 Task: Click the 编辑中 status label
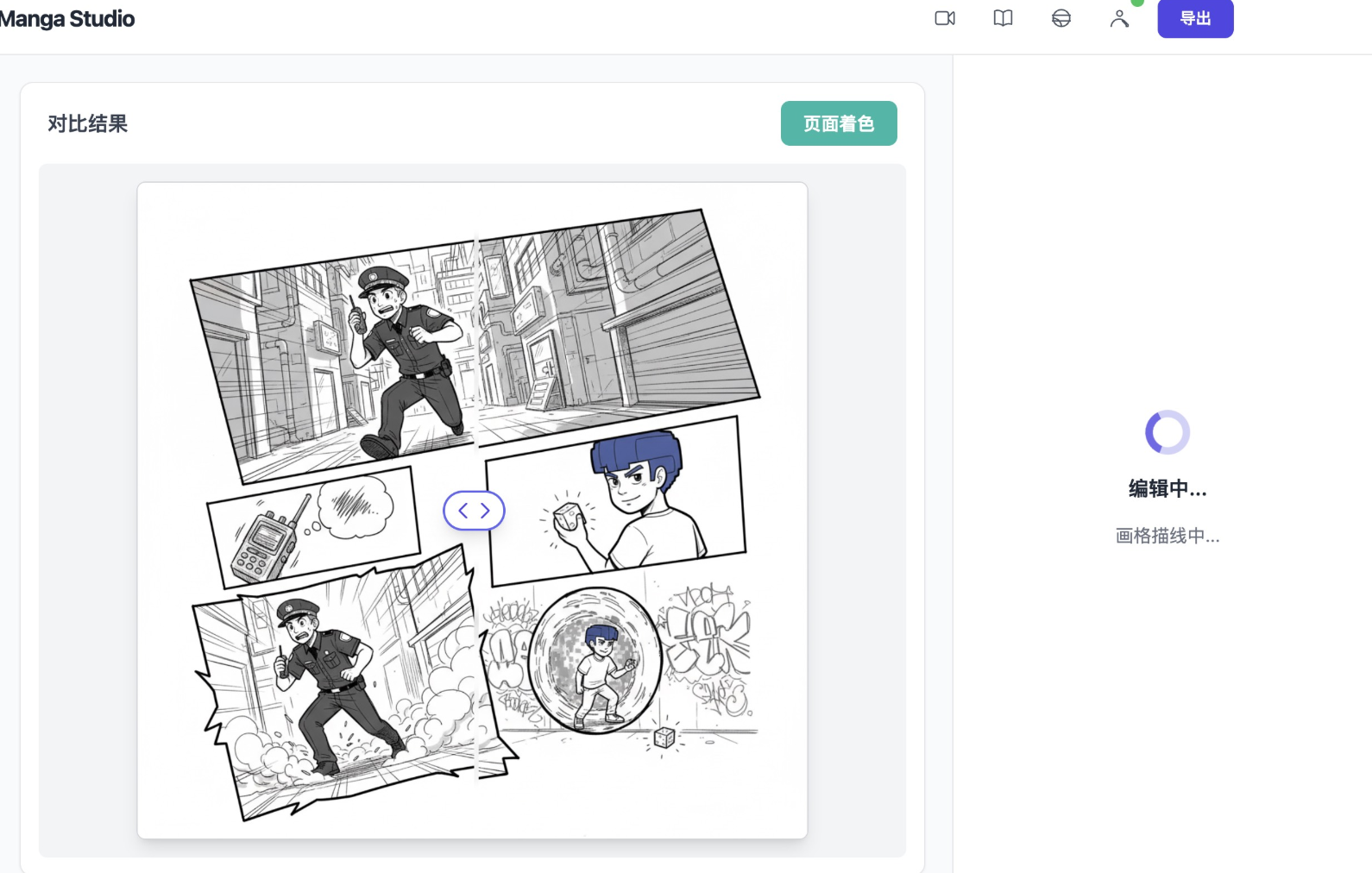coord(1167,488)
